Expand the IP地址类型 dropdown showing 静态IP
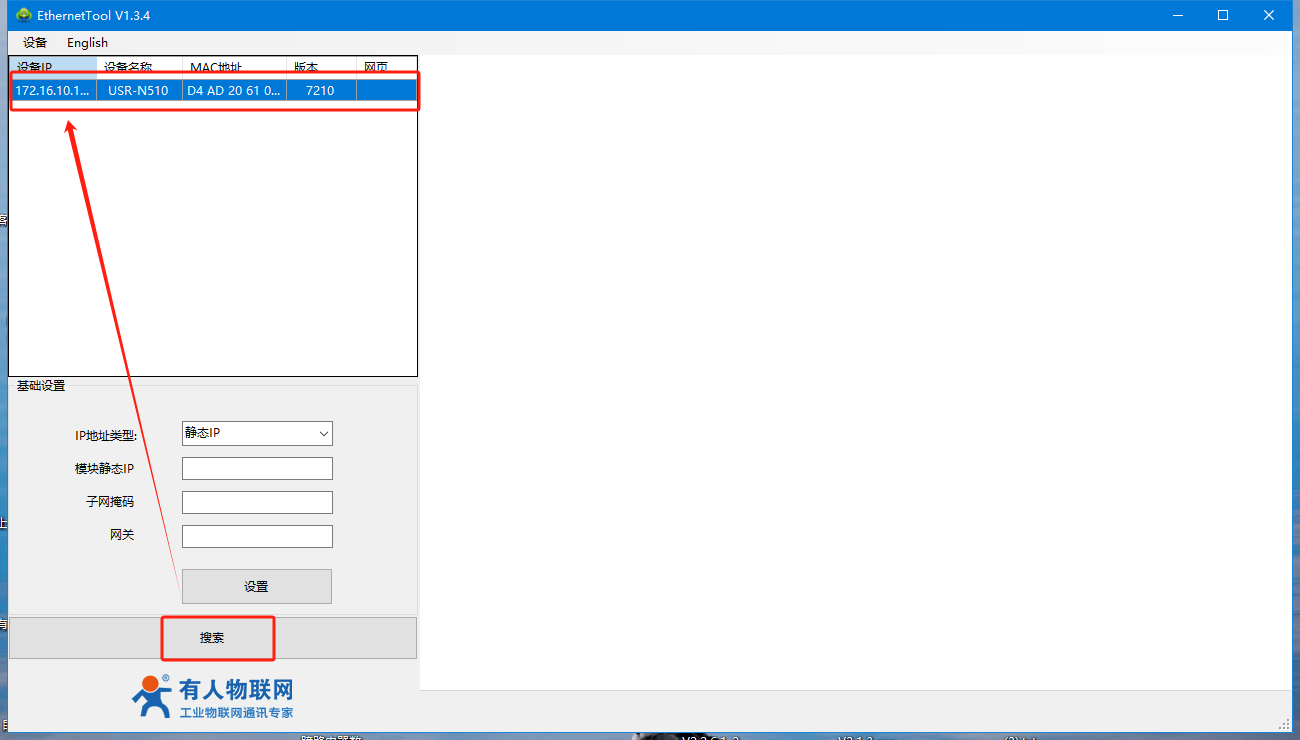1300x740 pixels. [257, 433]
